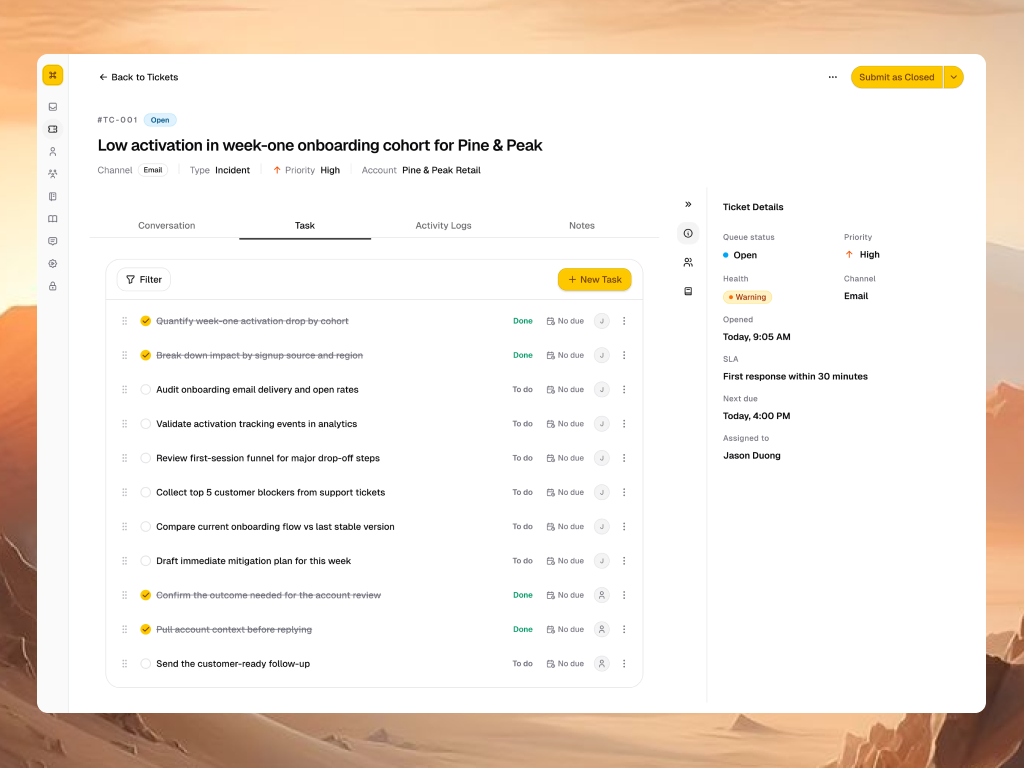Click the lock icon in sidebar
1024x768 pixels.
[53, 286]
